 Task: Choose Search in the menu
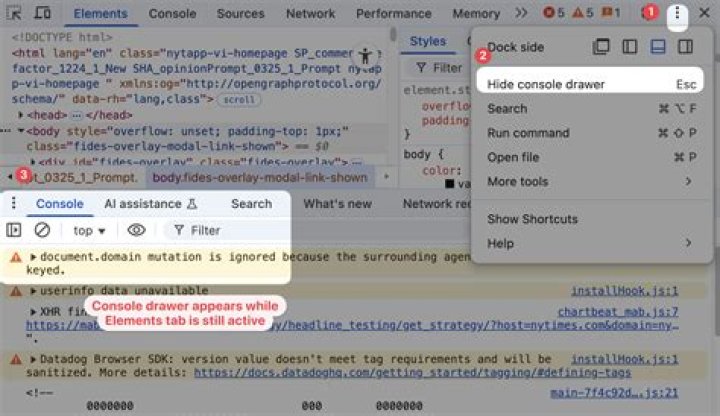(590, 109)
